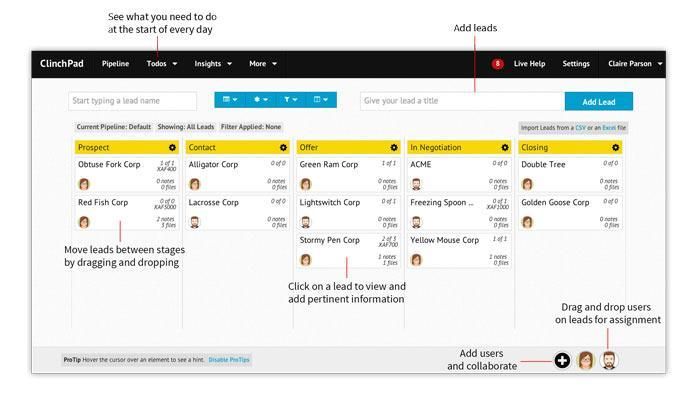Open the Offer stage settings gear
Screen dimensions: 700x400
(x=394, y=148)
